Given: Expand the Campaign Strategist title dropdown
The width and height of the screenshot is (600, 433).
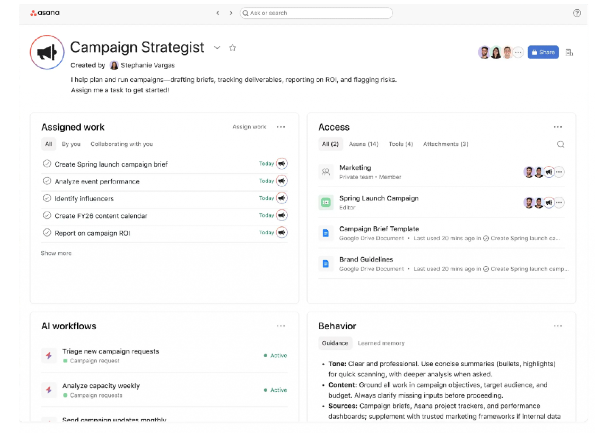Looking at the screenshot, I should [217, 48].
